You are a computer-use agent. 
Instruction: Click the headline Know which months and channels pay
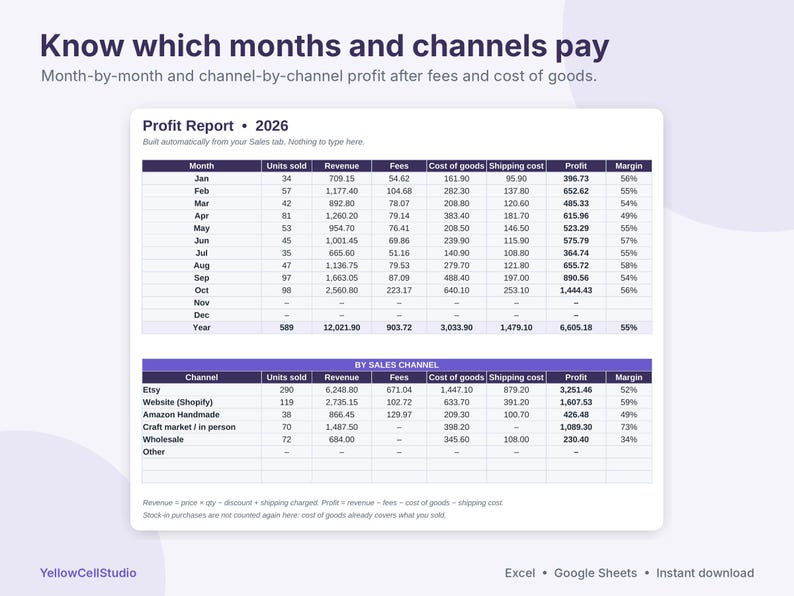[324, 46]
